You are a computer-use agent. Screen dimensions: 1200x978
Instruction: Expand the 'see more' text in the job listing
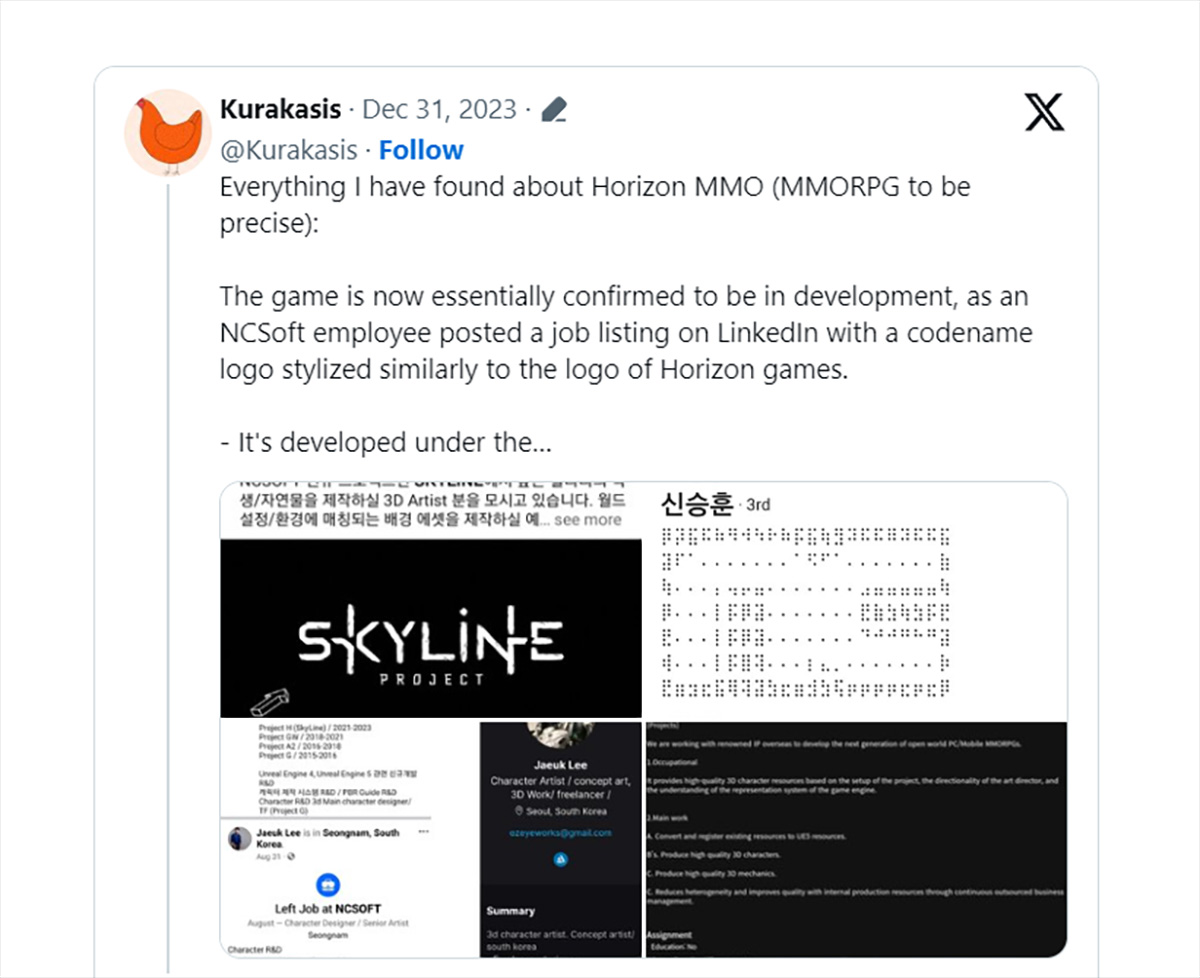coord(587,520)
